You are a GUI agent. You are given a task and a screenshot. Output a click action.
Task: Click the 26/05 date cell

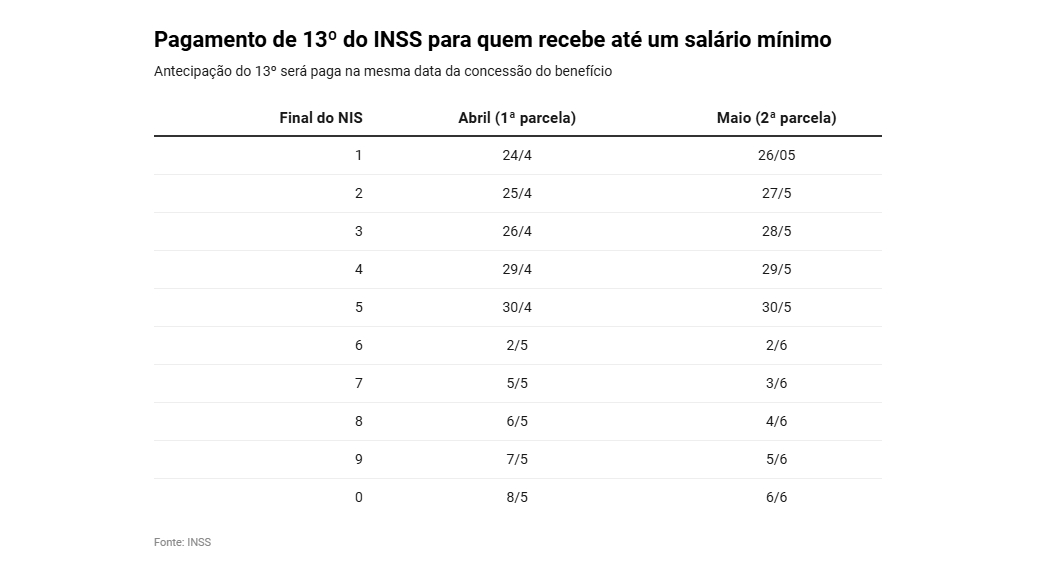click(776, 155)
